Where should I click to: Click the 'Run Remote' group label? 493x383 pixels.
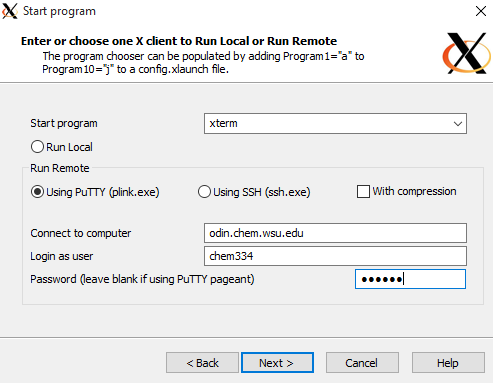[x=60, y=168]
